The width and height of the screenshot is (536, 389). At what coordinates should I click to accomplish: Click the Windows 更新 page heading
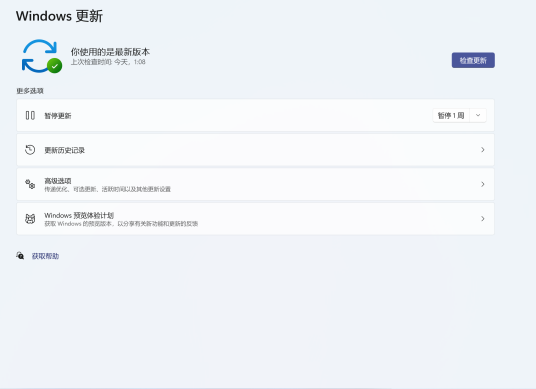point(59,16)
